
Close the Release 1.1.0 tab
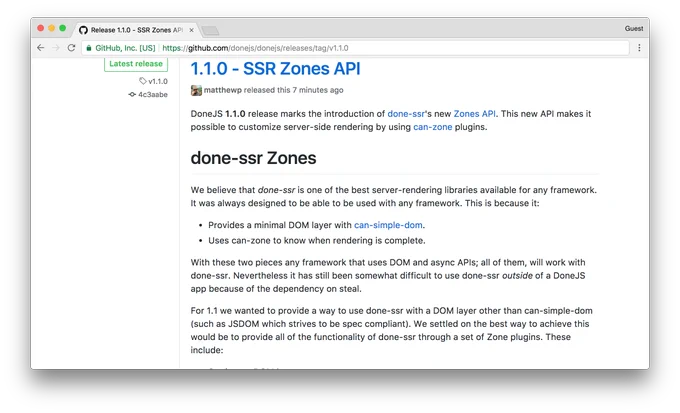(191, 30)
